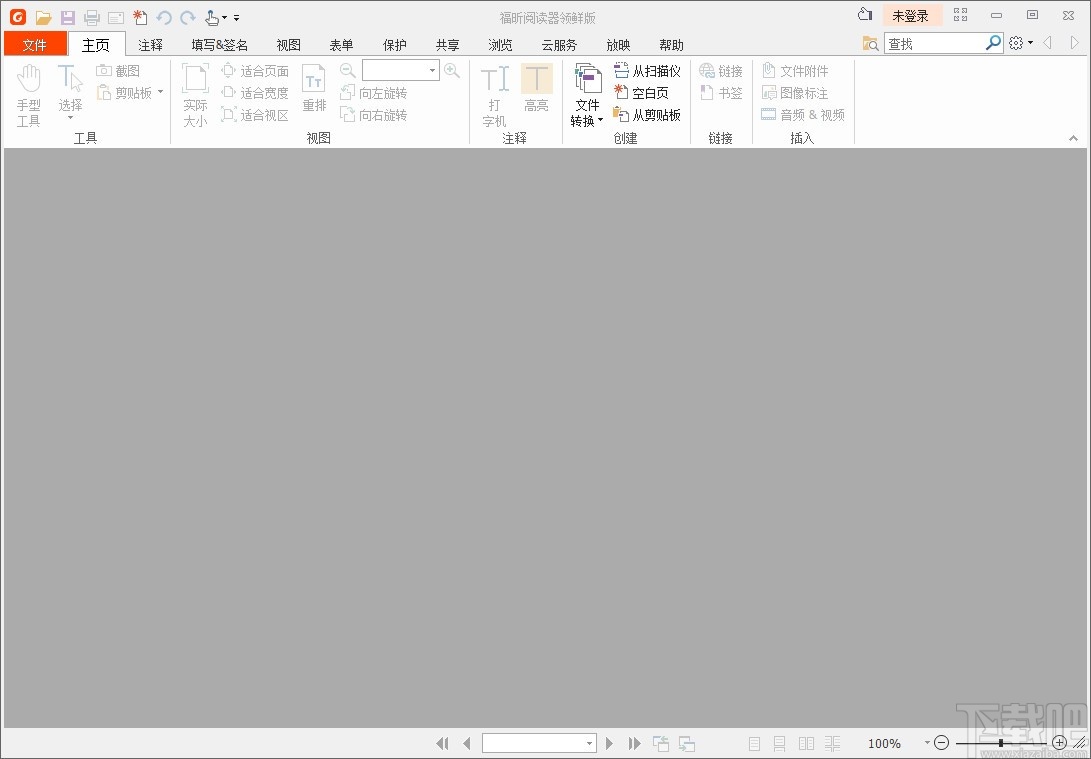The height and width of the screenshot is (759, 1091).
Task: Enable facing page layout in status bar
Action: 806,743
